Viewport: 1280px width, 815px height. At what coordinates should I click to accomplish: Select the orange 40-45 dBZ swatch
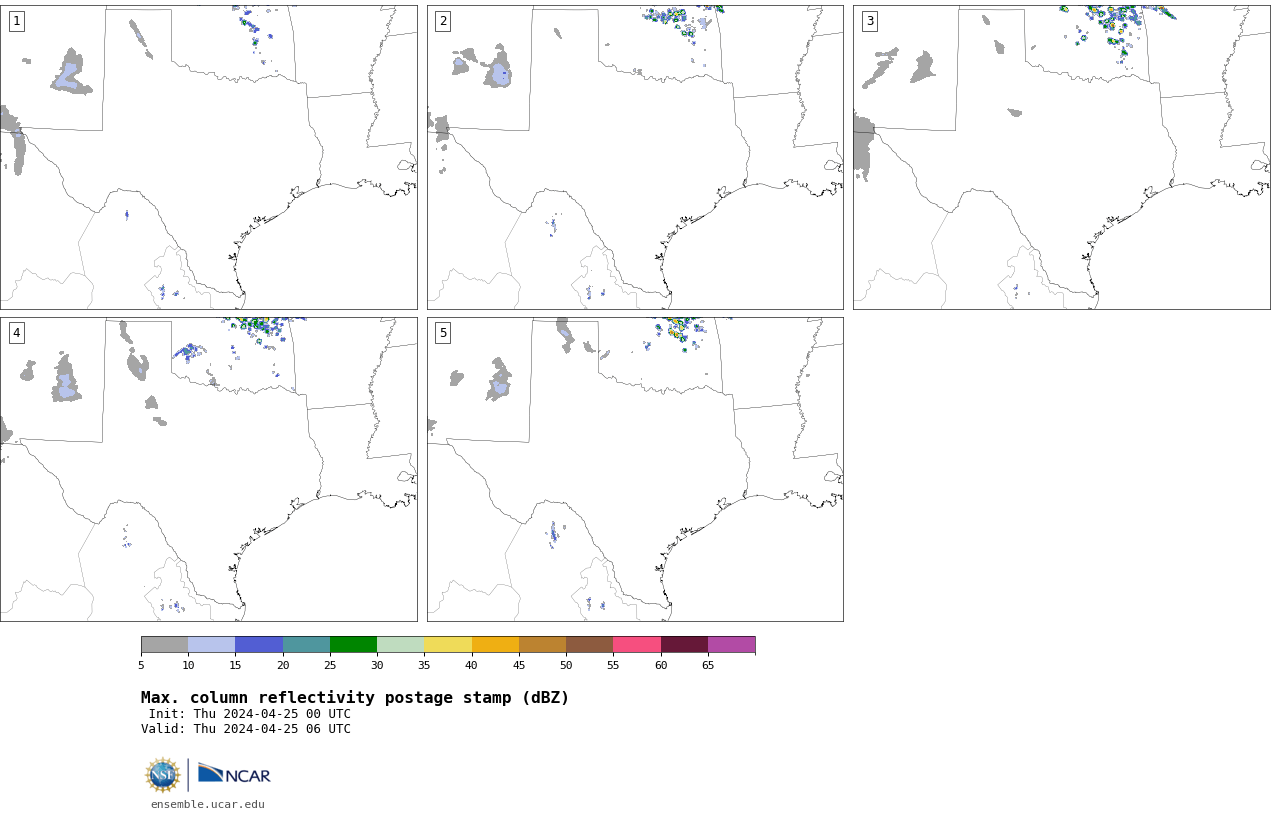[495, 644]
